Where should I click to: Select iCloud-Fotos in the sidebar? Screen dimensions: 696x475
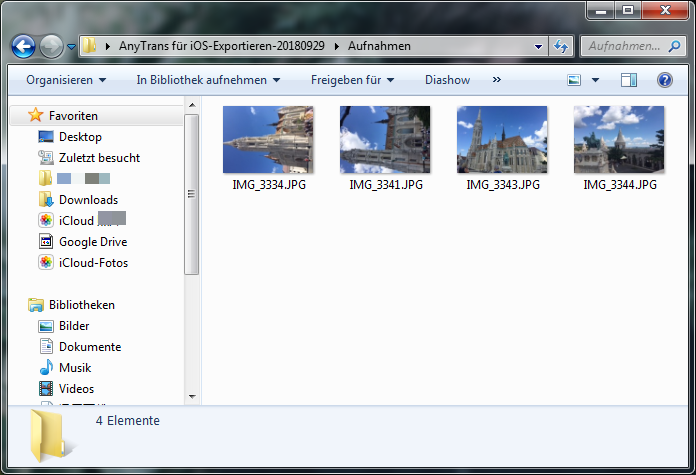(x=93, y=263)
